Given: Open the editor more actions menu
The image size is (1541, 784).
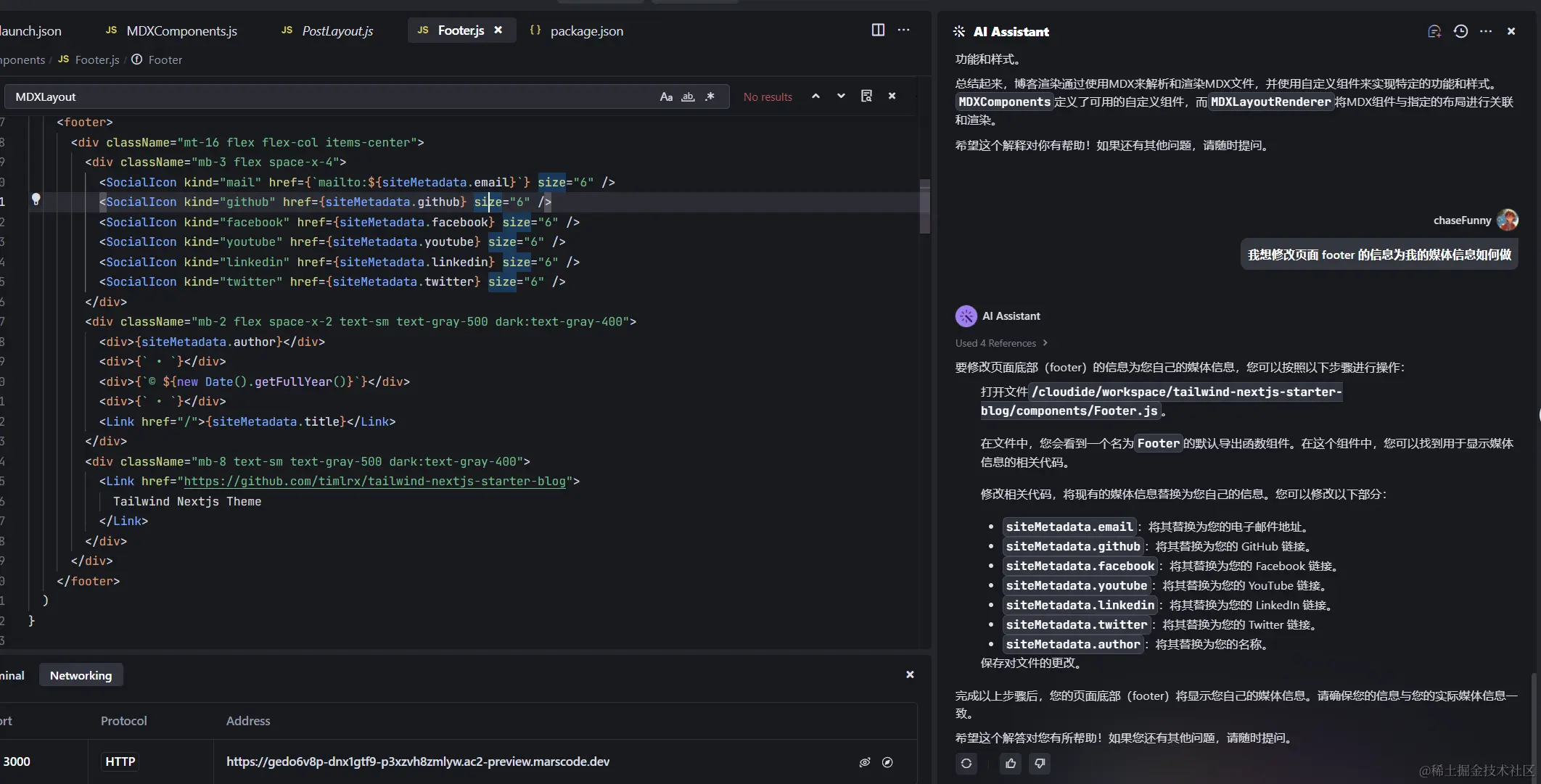Looking at the screenshot, I should (903, 30).
